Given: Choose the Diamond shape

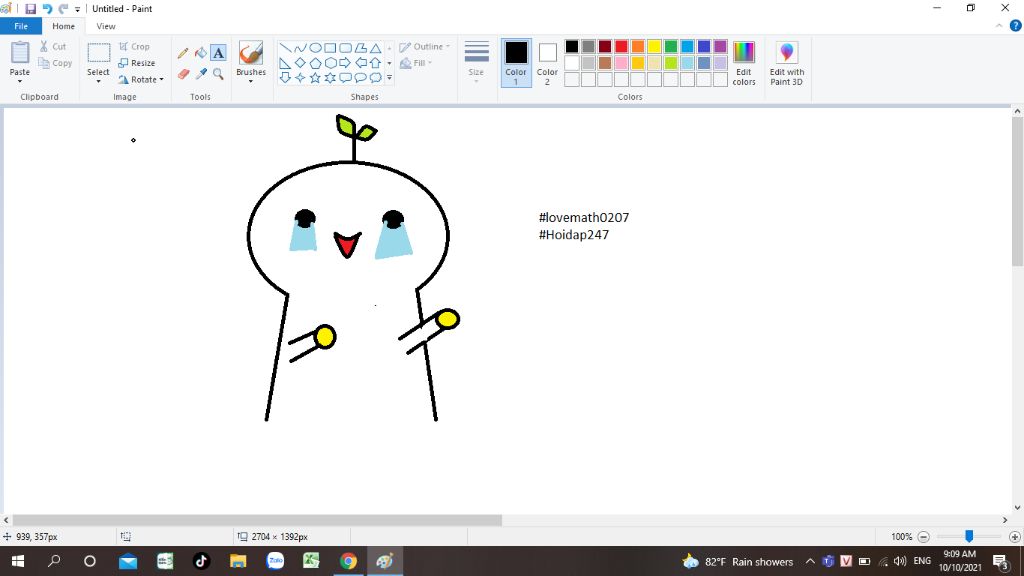Looking at the screenshot, I should [300, 63].
